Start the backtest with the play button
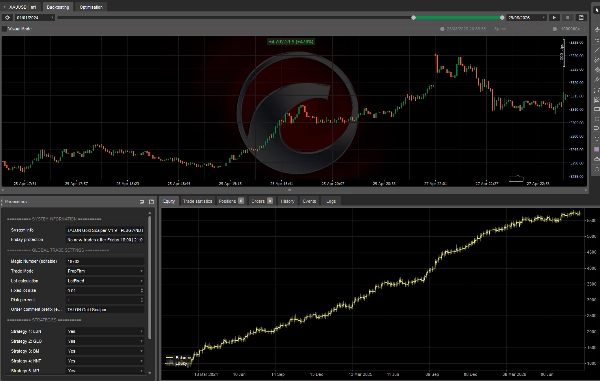The width and height of the screenshot is (600, 381). (x=554, y=18)
